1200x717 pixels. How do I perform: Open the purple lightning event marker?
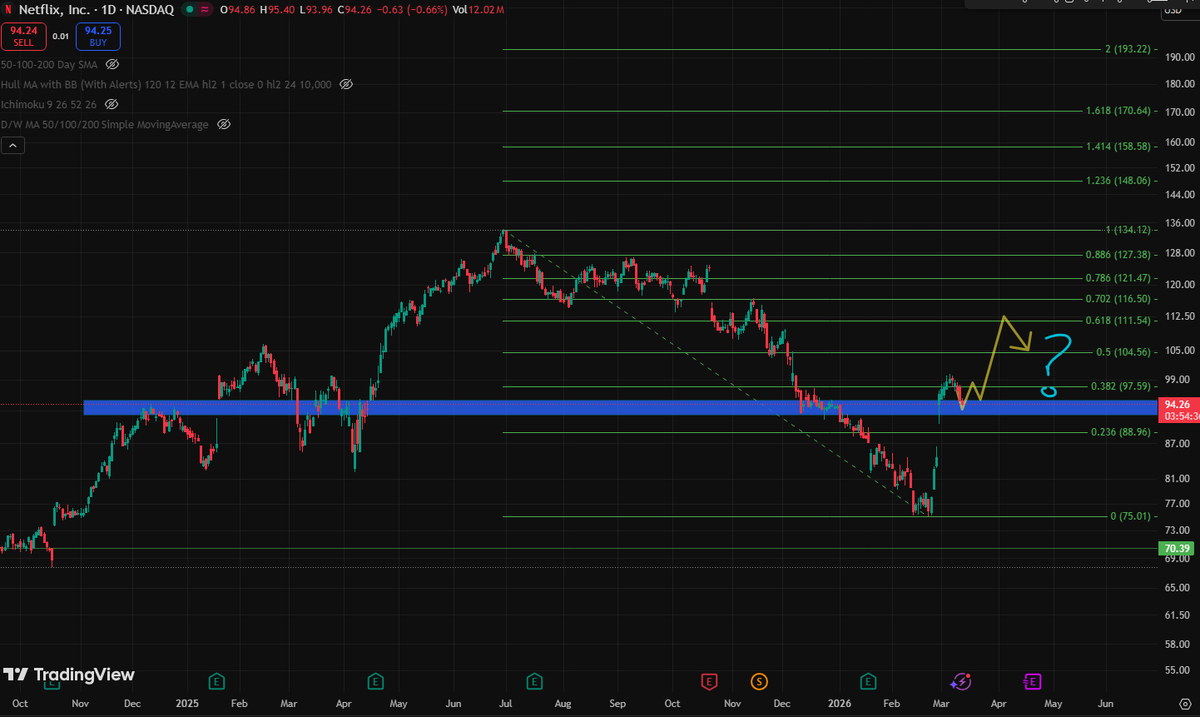(x=961, y=682)
